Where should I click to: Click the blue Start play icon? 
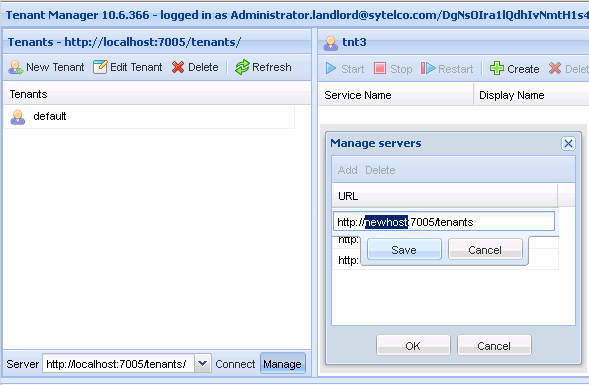click(331, 69)
